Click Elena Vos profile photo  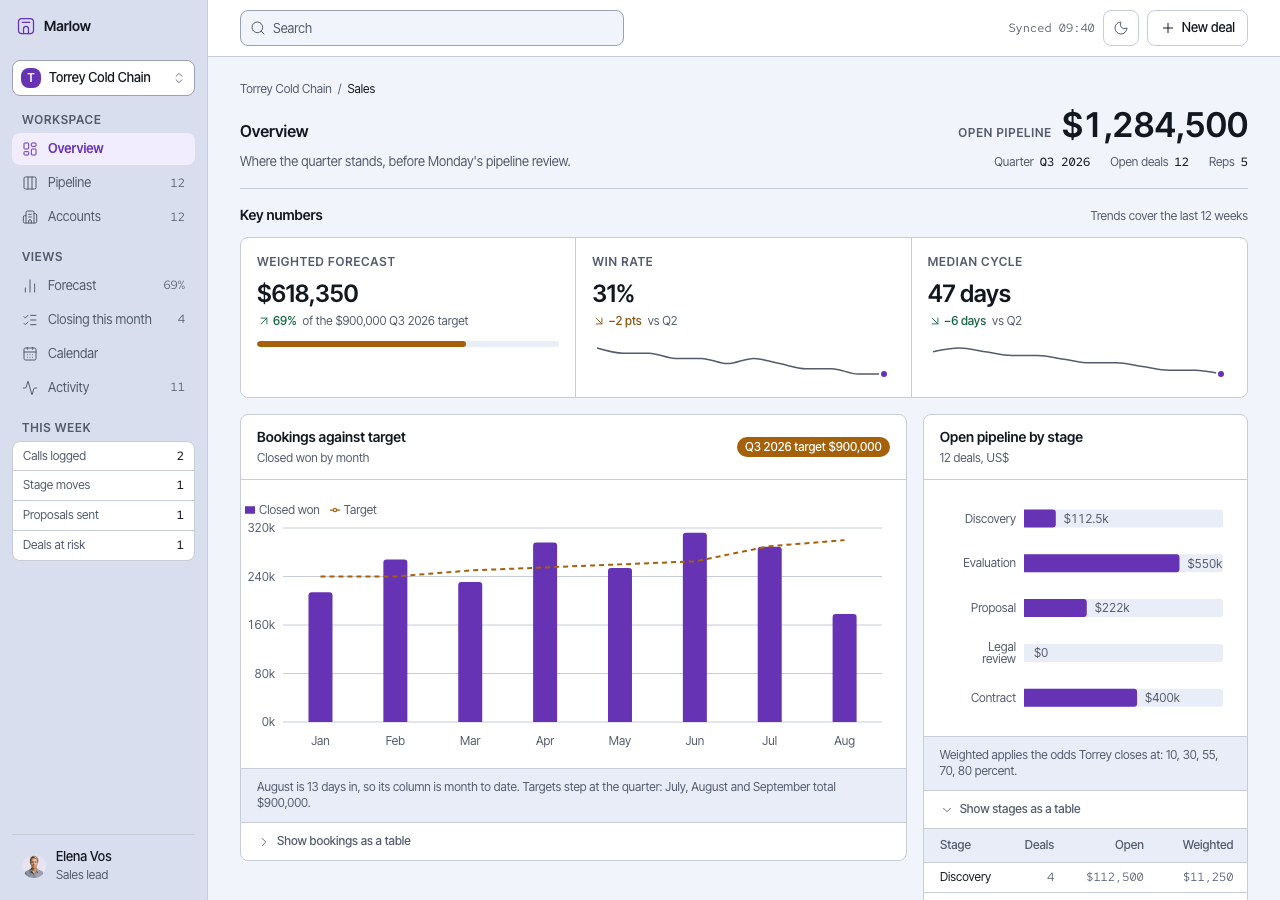tap(34, 866)
